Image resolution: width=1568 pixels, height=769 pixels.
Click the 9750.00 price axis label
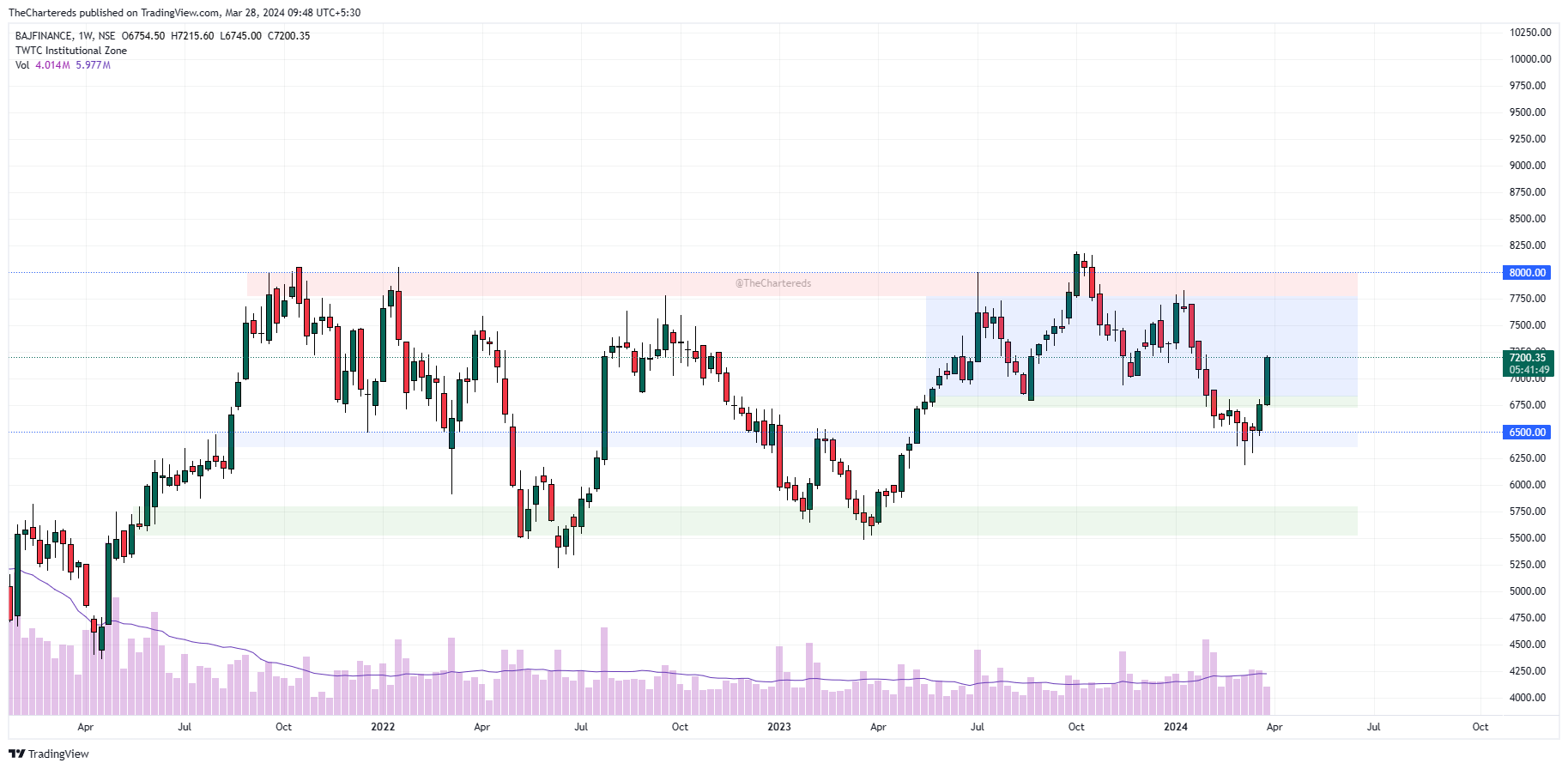click(1528, 86)
